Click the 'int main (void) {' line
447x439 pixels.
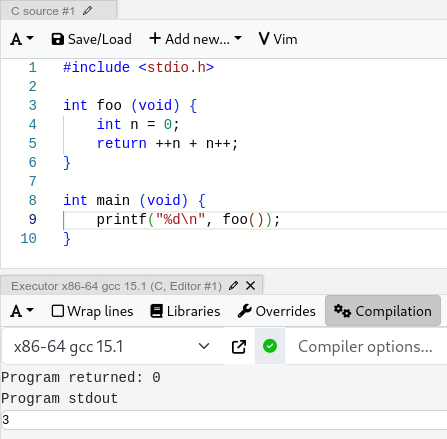click(x=134, y=201)
